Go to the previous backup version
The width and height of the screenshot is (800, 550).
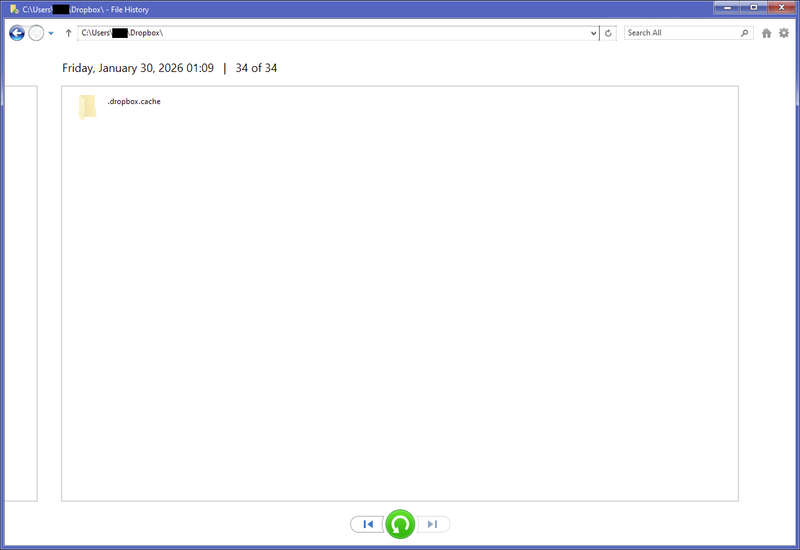[x=367, y=524]
